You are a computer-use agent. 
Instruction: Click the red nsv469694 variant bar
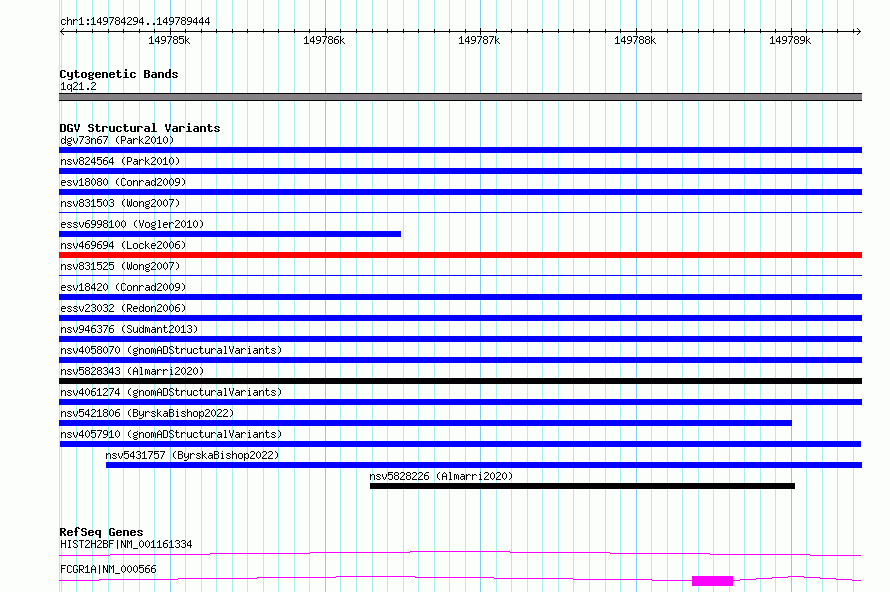coord(460,255)
